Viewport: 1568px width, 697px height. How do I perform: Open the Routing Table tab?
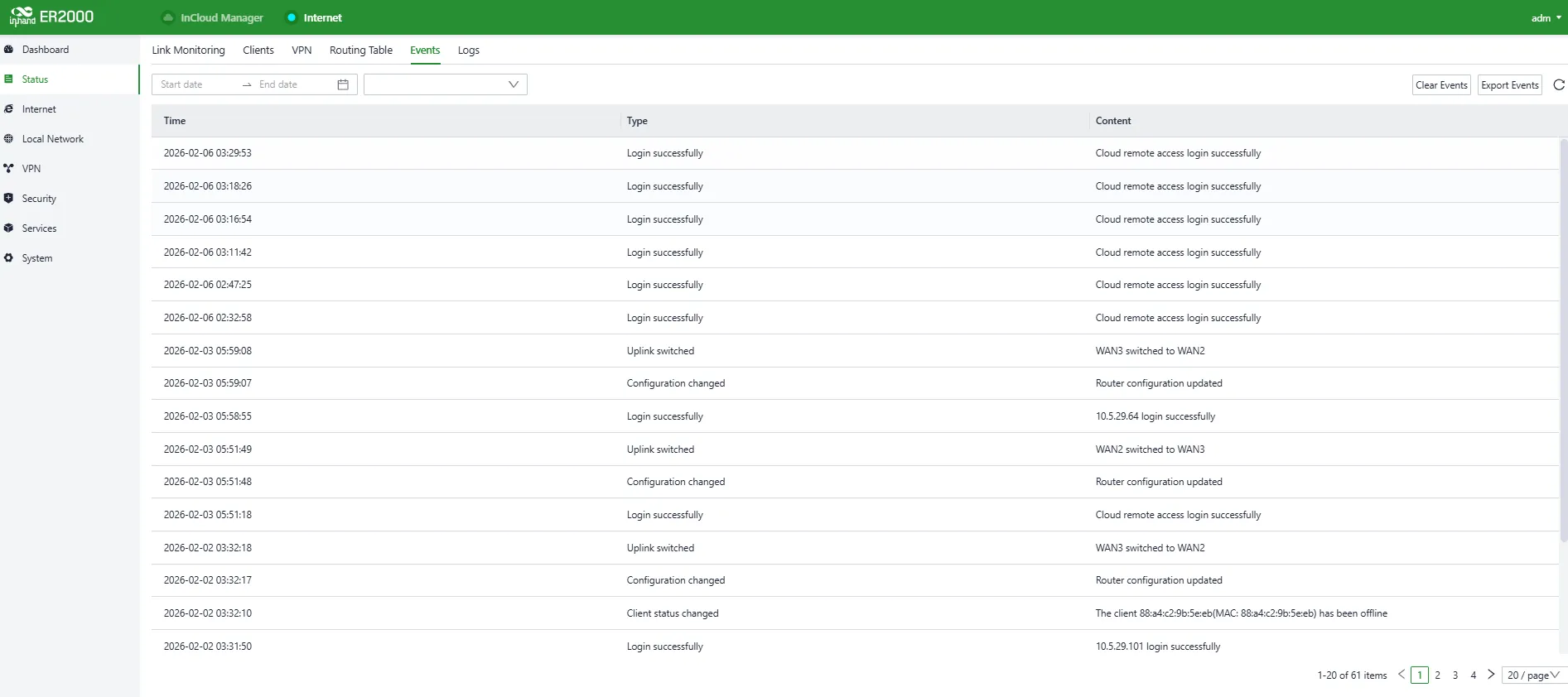click(361, 50)
